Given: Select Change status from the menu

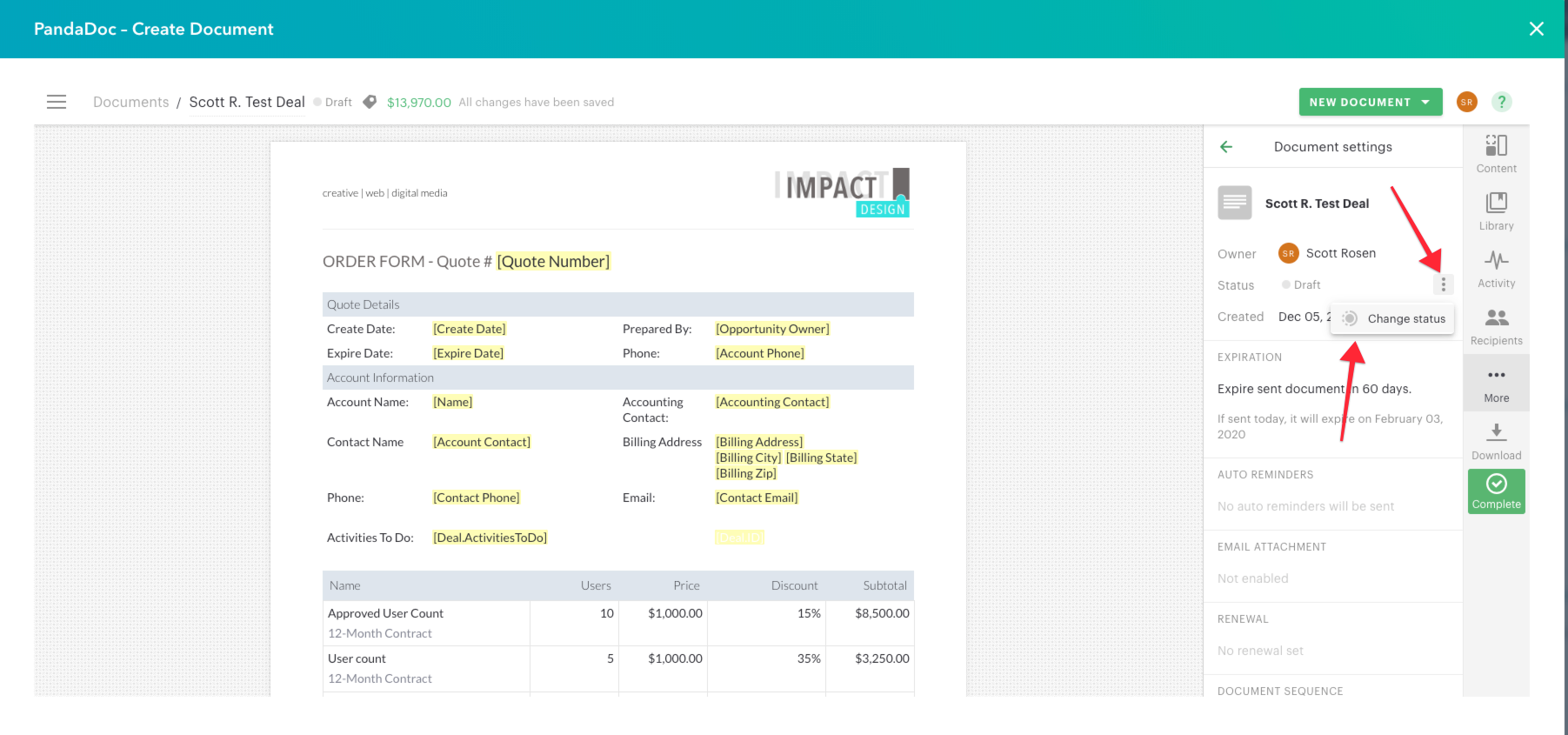Looking at the screenshot, I should pyautogui.click(x=1392, y=318).
